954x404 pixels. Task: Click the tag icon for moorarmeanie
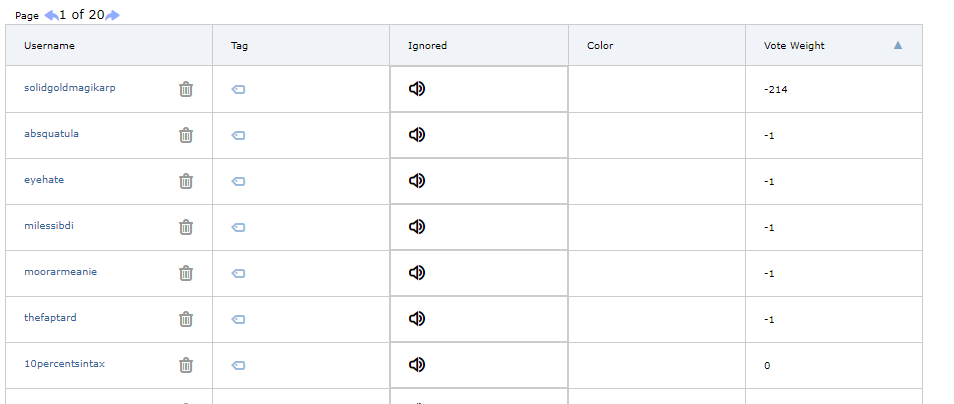238,273
